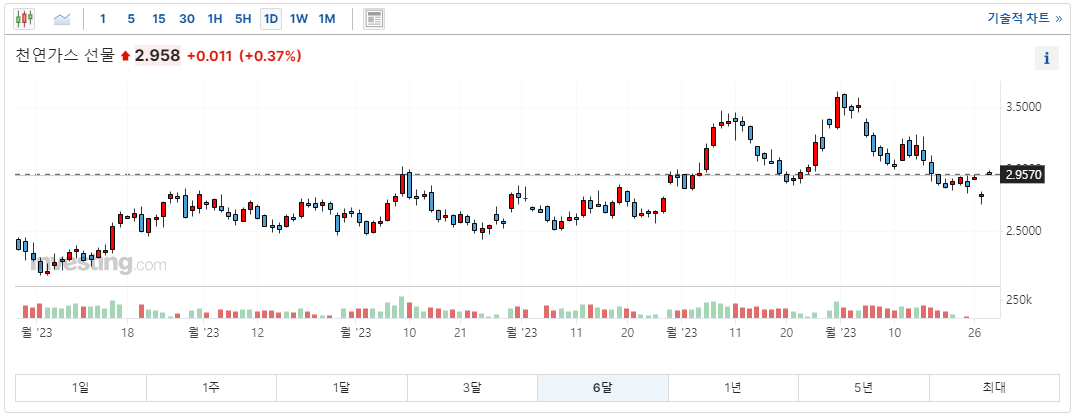
Task: Click the 250k volume axis label
Action: click(1019, 300)
